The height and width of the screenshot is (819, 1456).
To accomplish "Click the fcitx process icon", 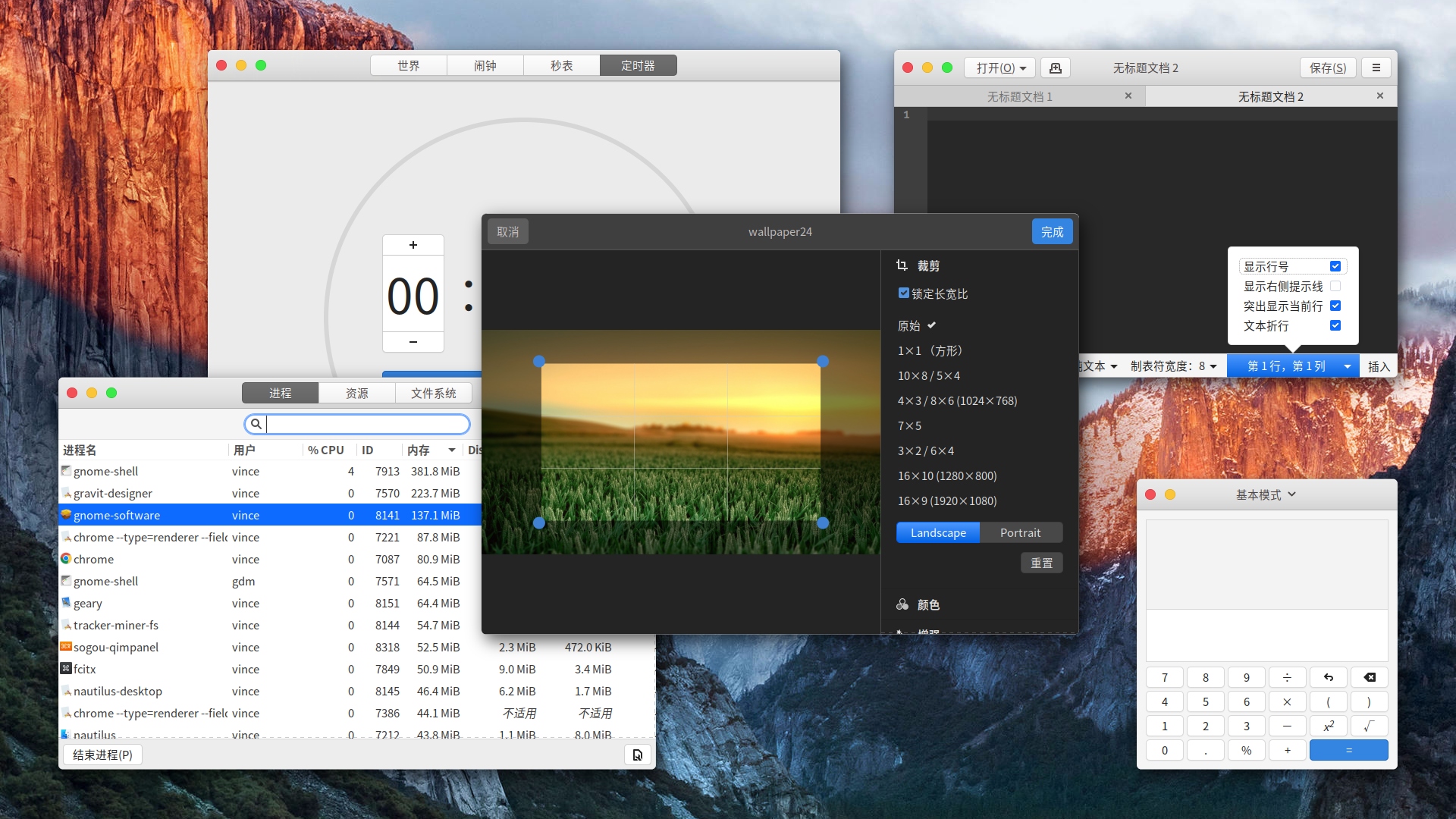I will click(x=66, y=669).
